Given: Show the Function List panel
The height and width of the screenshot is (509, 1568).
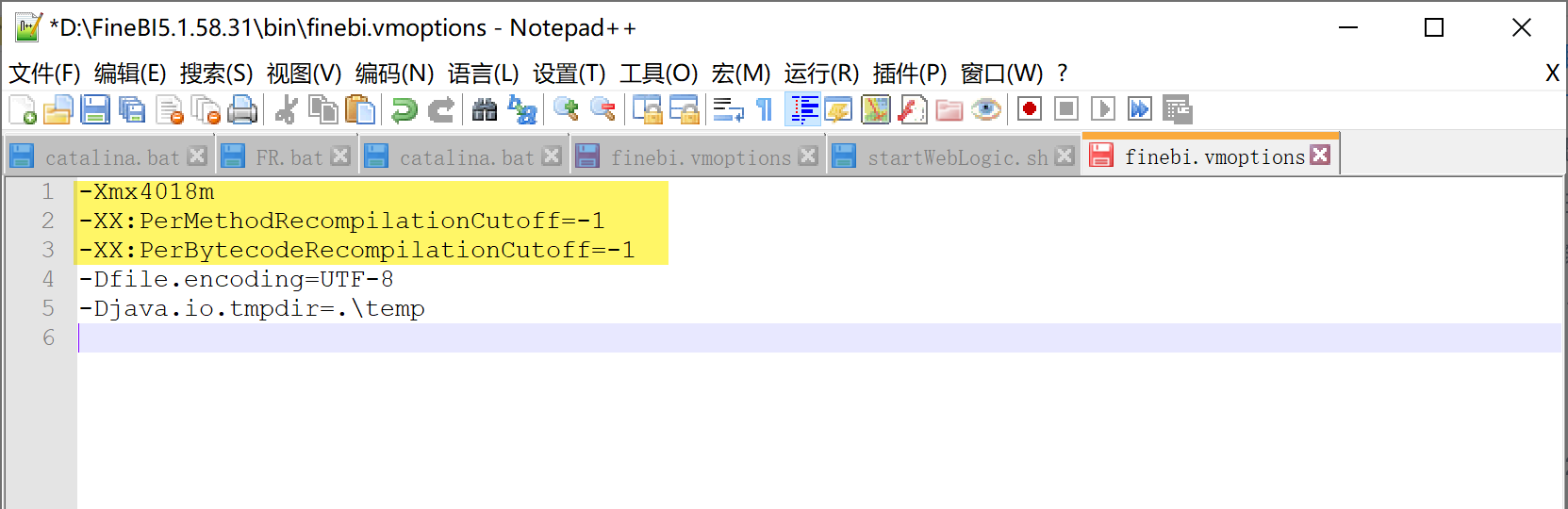Looking at the screenshot, I should tap(912, 110).
